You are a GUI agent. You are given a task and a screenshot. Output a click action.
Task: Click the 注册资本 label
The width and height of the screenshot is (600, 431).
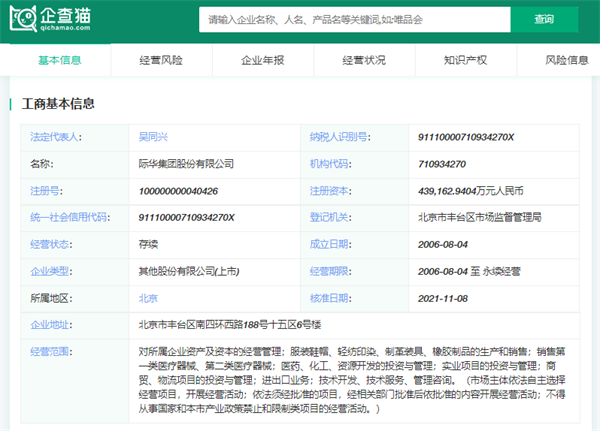coord(331,191)
